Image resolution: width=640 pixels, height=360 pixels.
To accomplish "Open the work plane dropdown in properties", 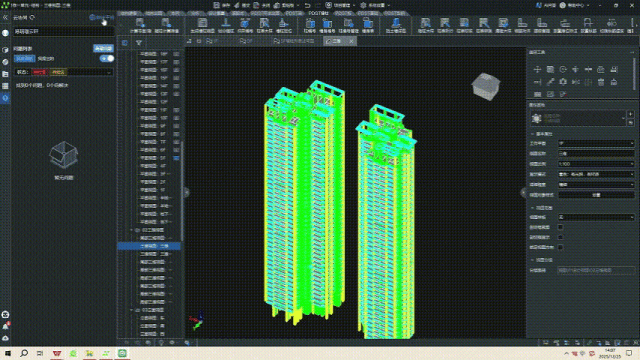I will pos(596,143).
